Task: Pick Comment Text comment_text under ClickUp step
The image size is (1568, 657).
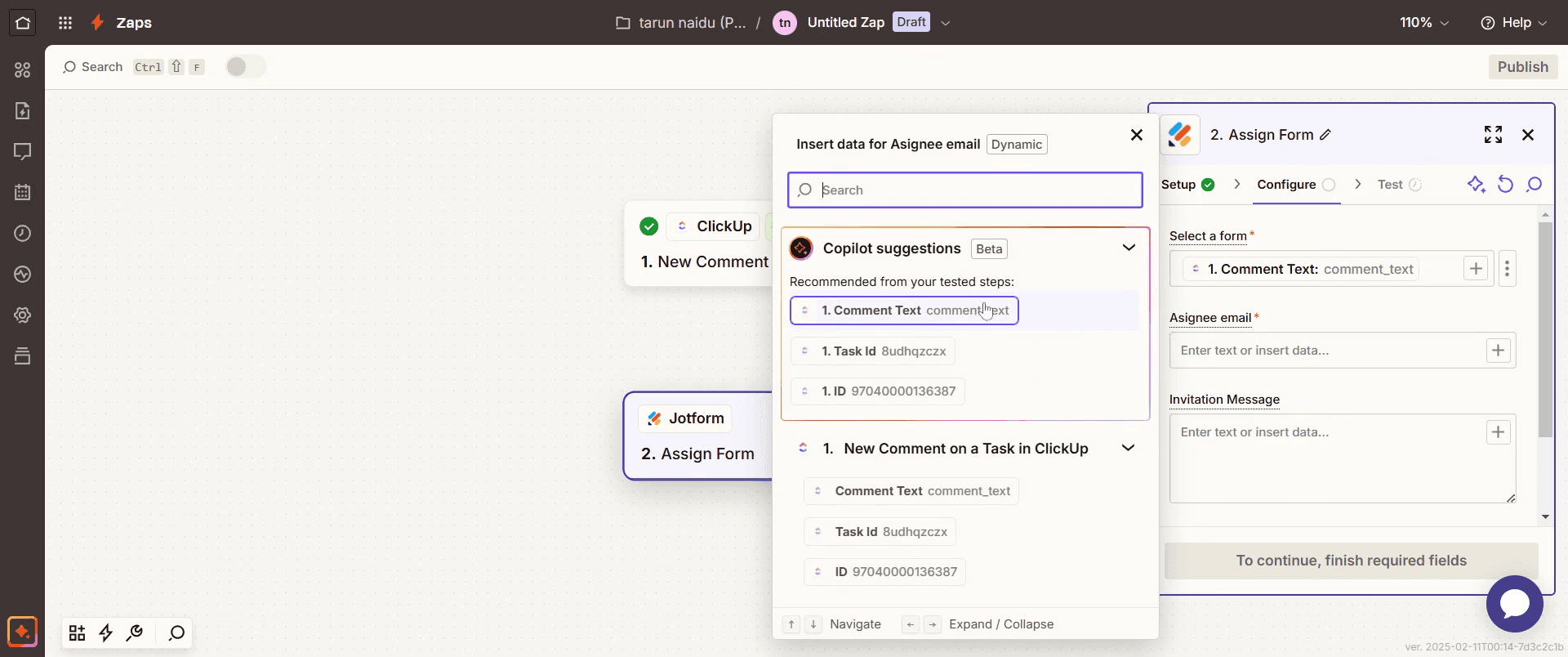Action: pyautogui.click(x=911, y=491)
